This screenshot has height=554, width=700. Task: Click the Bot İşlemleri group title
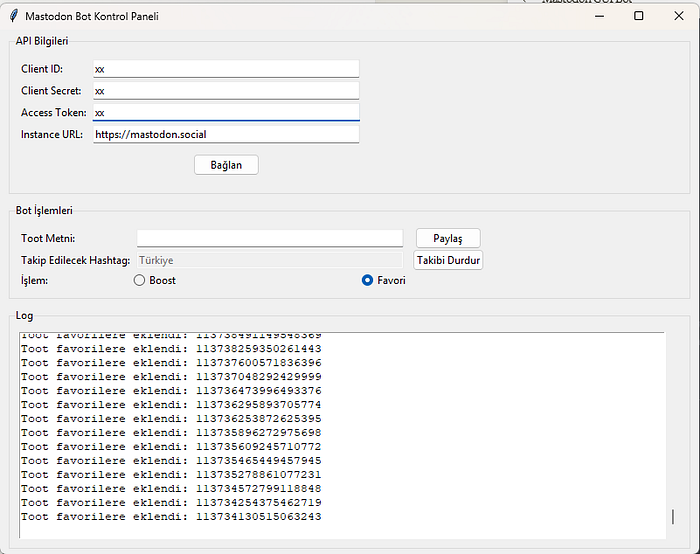(44, 210)
